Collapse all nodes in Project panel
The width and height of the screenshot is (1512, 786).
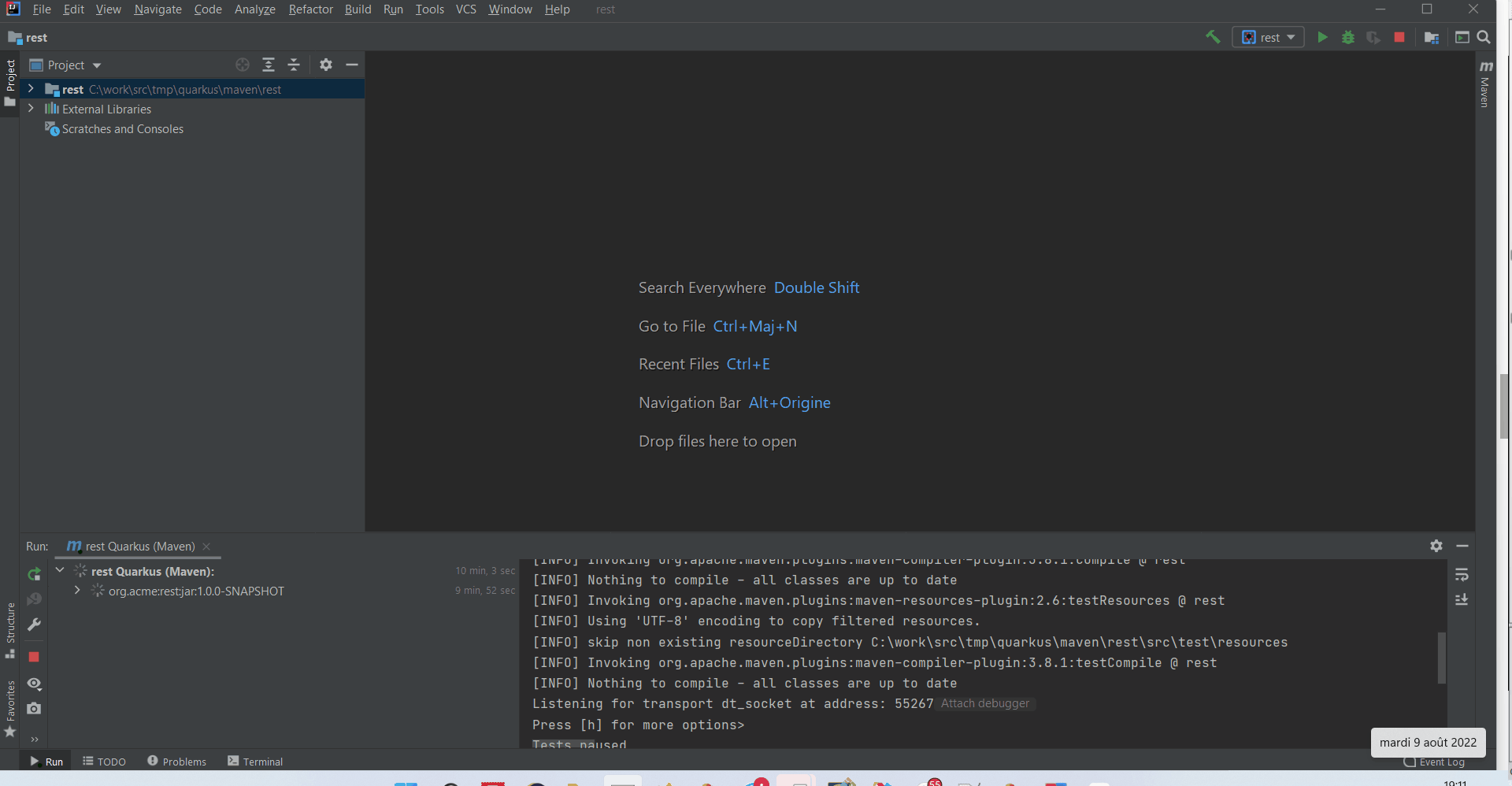click(x=294, y=65)
